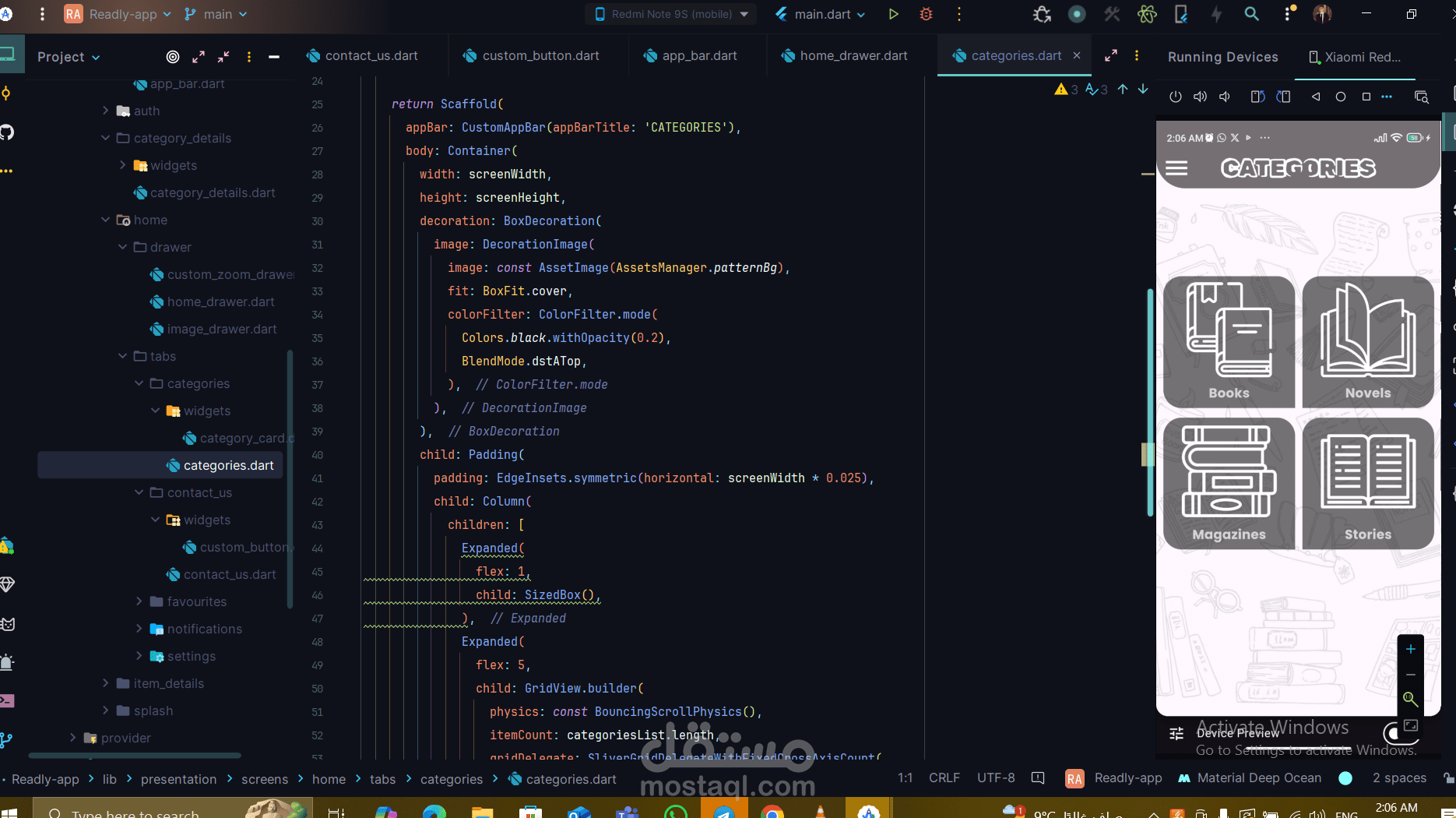This screenshot has height=818, width=1456.
Task: Zoom out the running device view
Action: pyautogui.click(x=1410, y=675)
